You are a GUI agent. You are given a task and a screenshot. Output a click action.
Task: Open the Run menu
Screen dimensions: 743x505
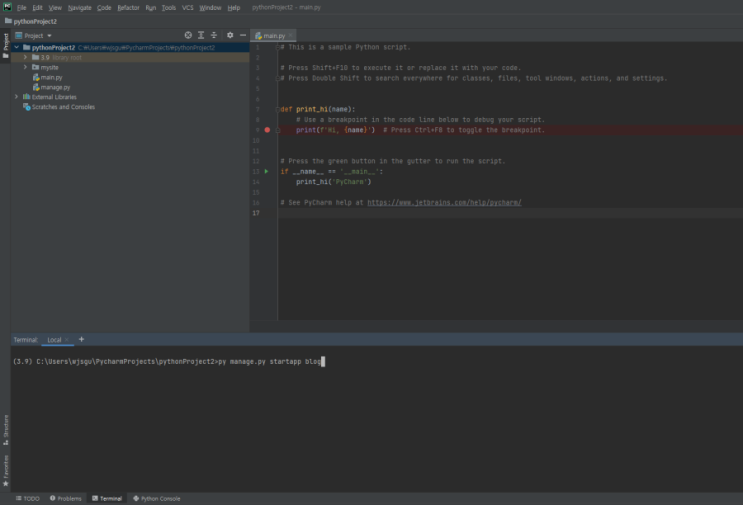(x=151, y=8)
